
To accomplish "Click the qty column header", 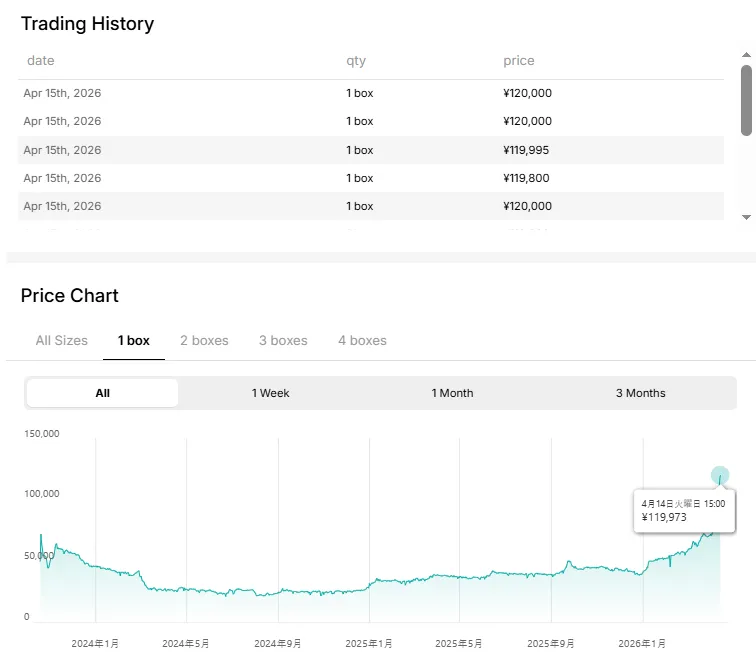I will (356, 61).
